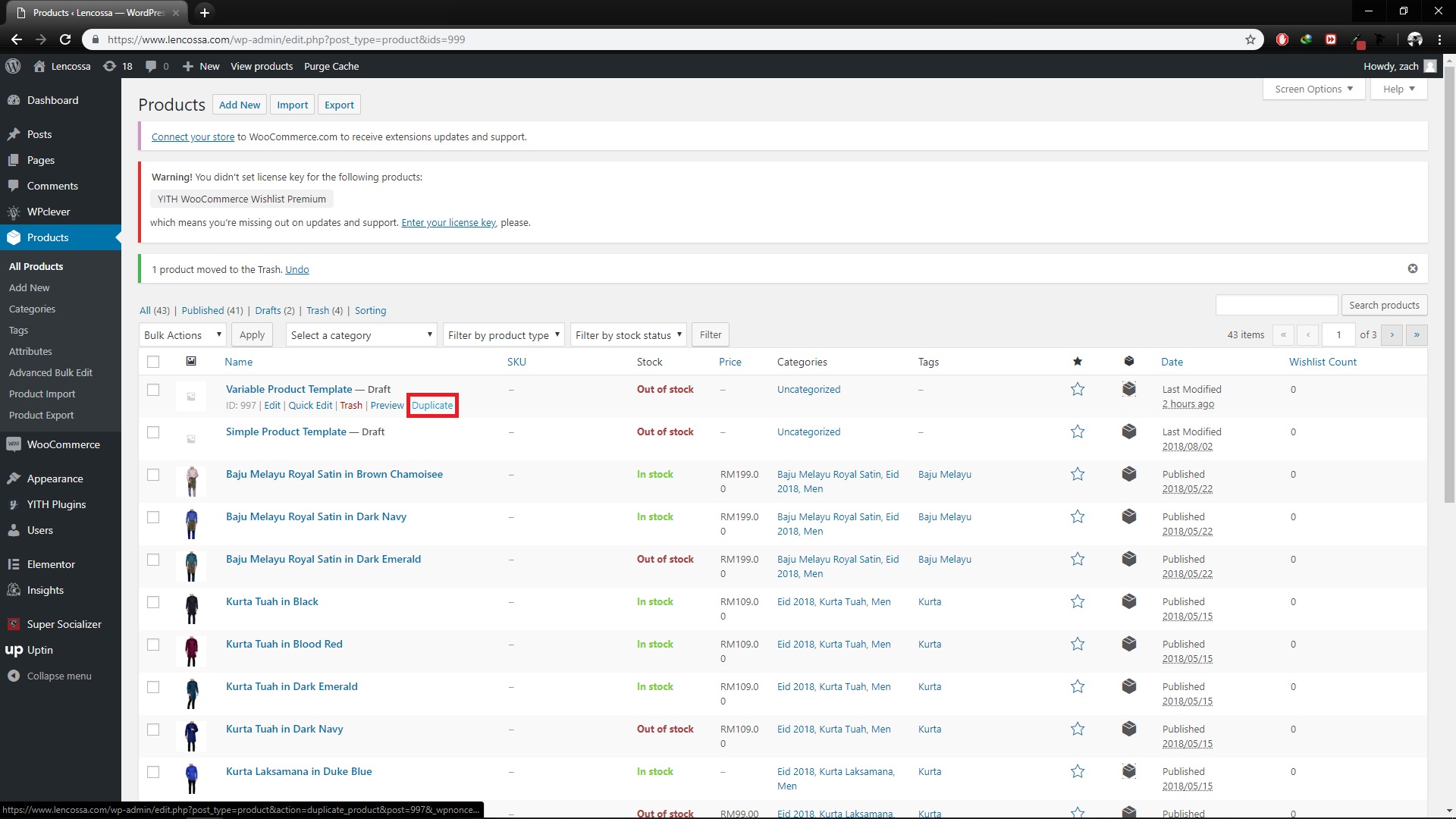Check the Kurta Laksamana in Duke Blue row

pos(153,772)
